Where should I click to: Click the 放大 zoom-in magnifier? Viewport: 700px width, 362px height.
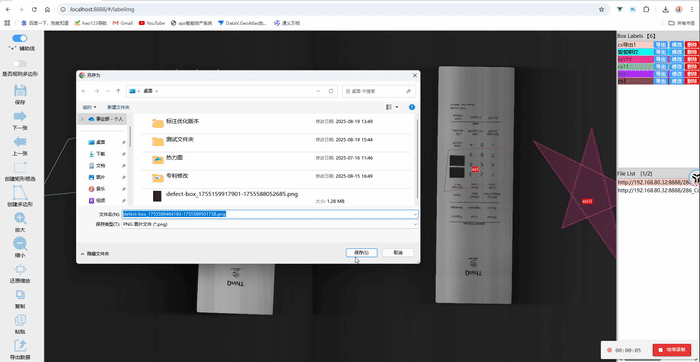point(20,219)
